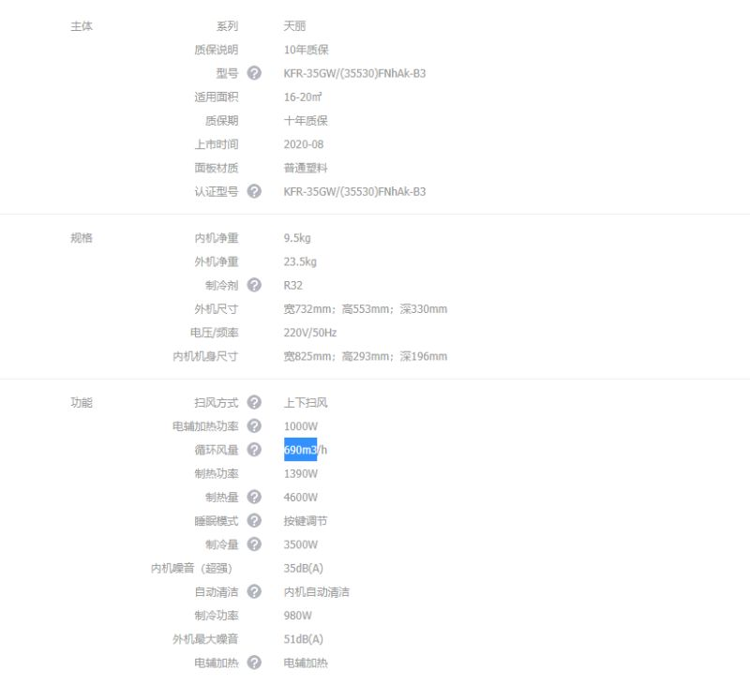Viewport: 750px width, 685px height.
Task: Click the 天丽 series value
Action: [x=295, y=25]
